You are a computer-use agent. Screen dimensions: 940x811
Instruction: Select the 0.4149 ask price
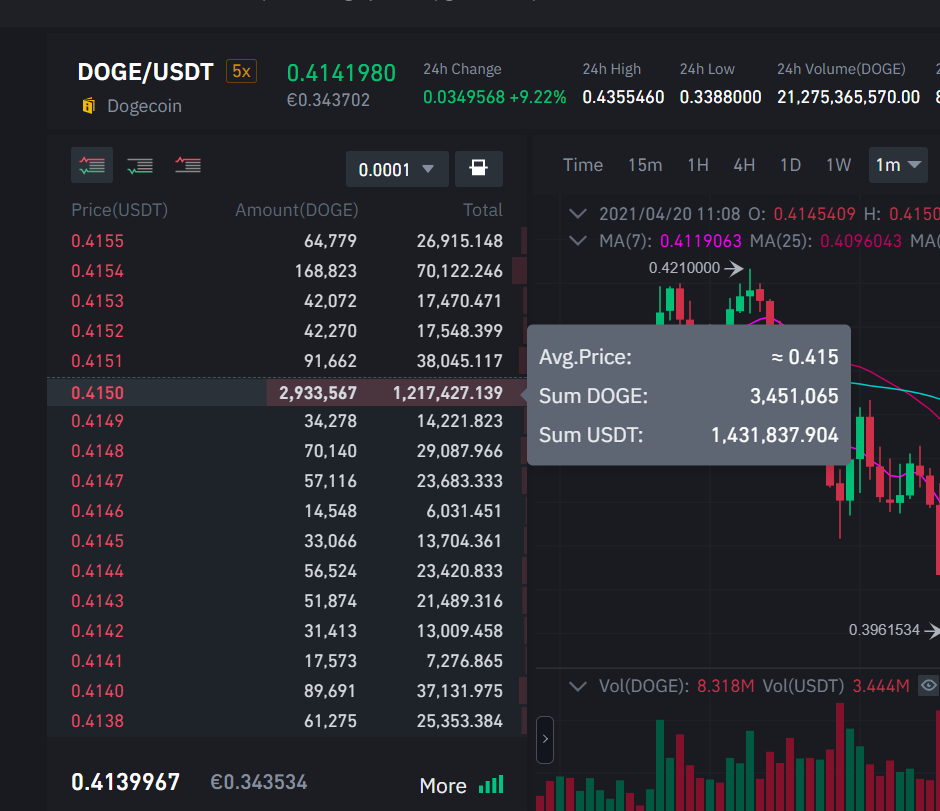[x=97, y=421]
